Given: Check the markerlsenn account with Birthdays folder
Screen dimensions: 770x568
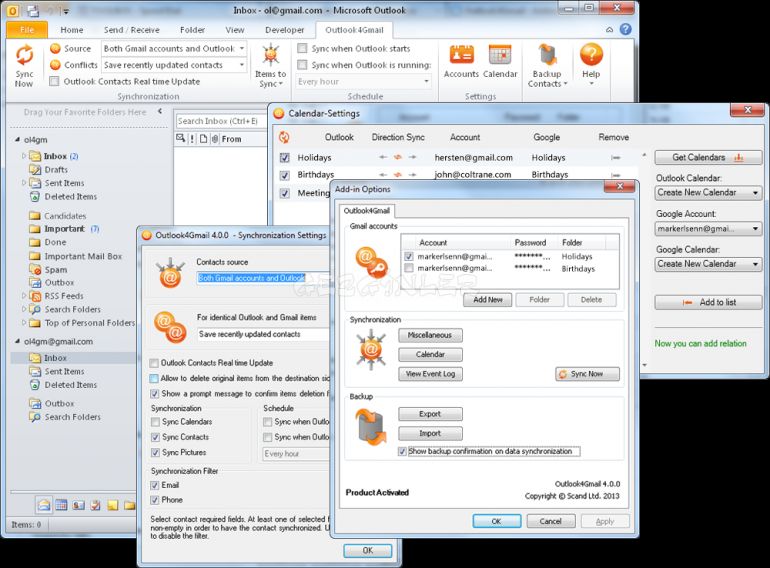Looking at the screenshot, I should 409,268.
